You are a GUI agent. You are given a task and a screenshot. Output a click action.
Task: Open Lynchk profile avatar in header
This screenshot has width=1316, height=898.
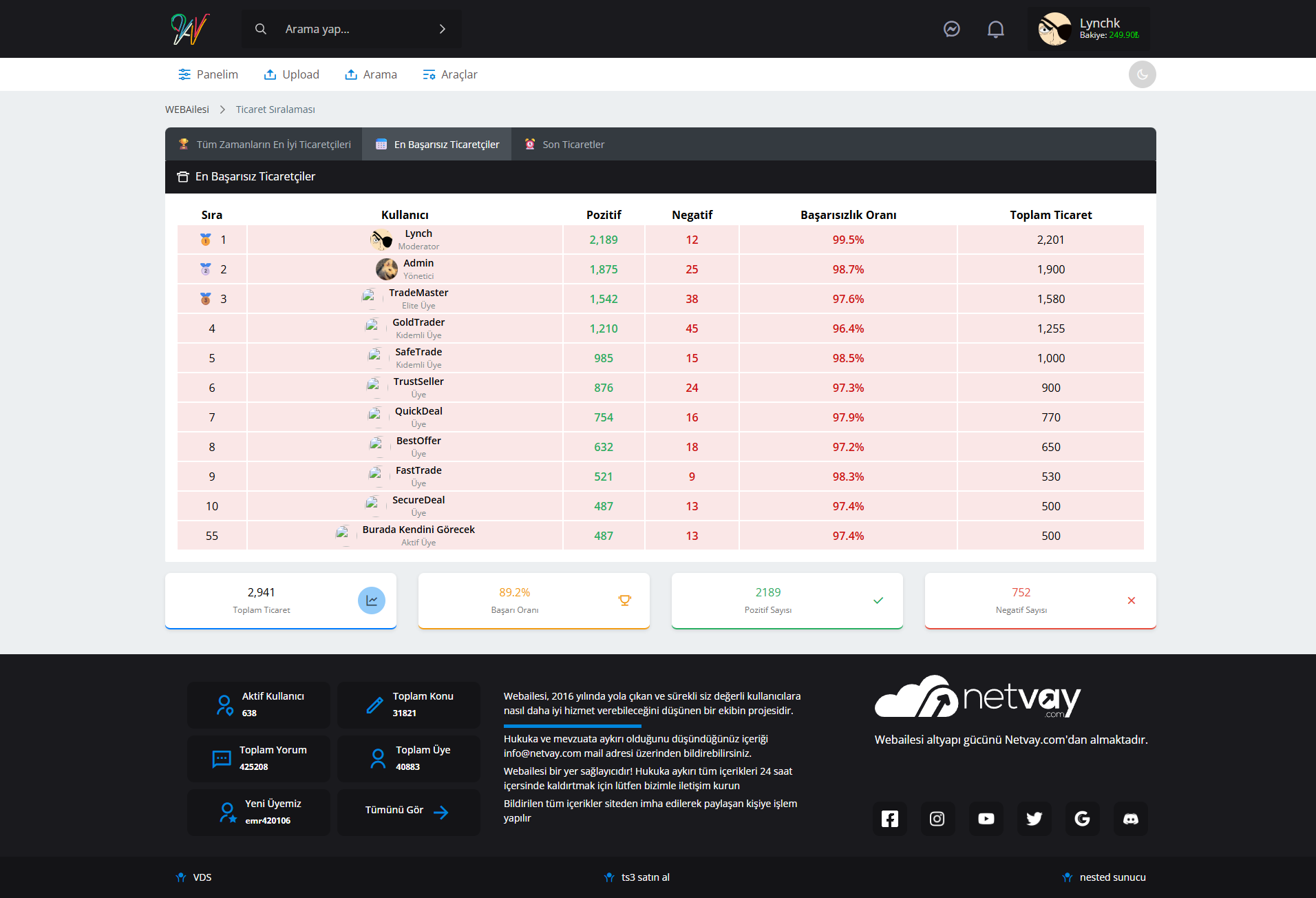[x=1054, y=29]
